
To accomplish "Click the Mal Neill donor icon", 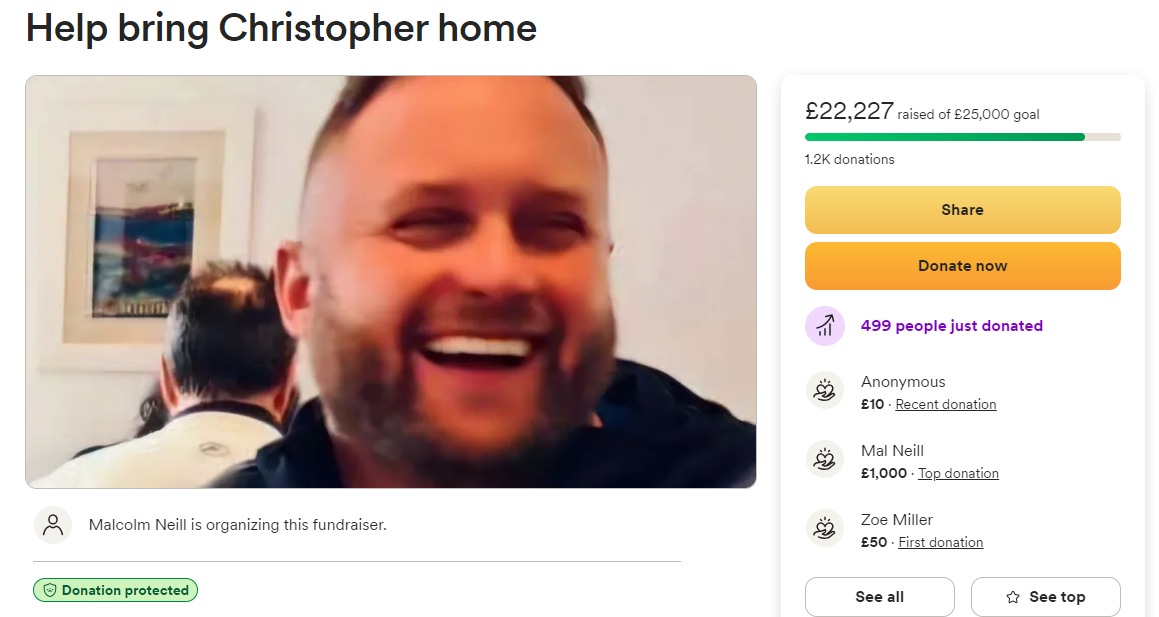I will 825,460.
